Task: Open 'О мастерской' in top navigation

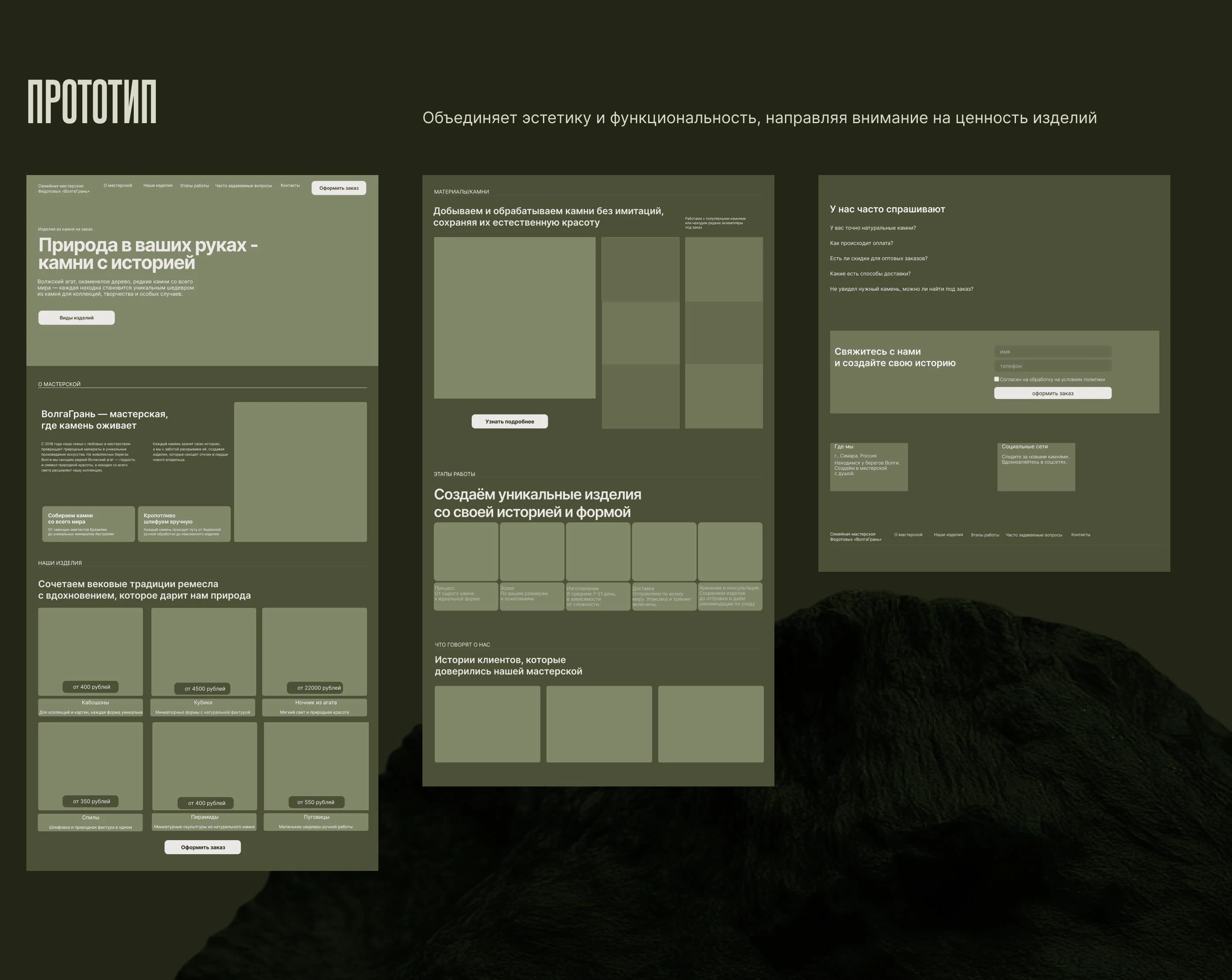Action: click(x=118, y=186)
